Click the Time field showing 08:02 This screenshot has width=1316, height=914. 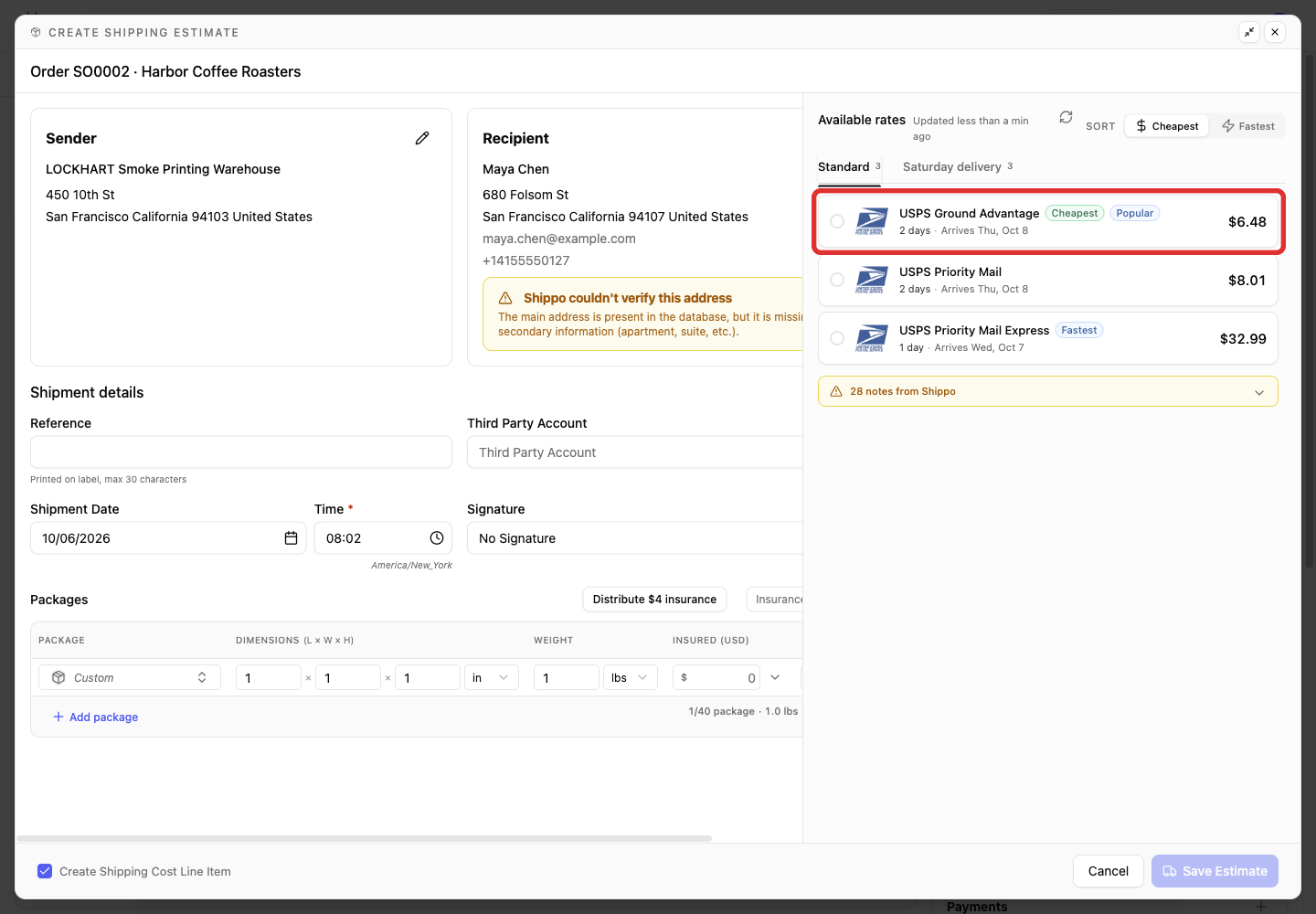point(383,538)
